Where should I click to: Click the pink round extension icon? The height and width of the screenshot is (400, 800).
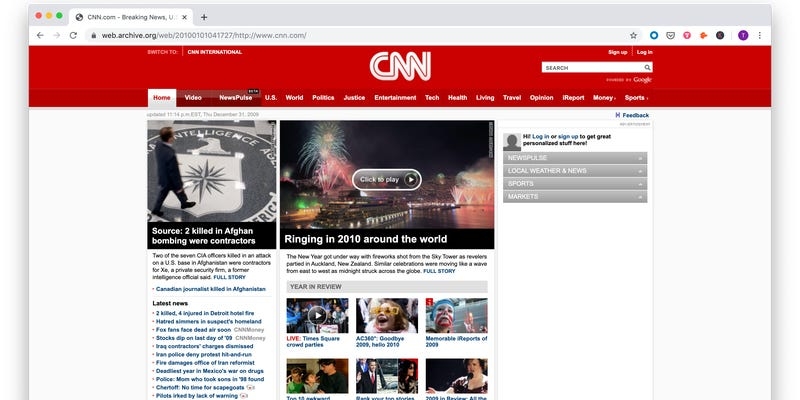click(687, 35)
